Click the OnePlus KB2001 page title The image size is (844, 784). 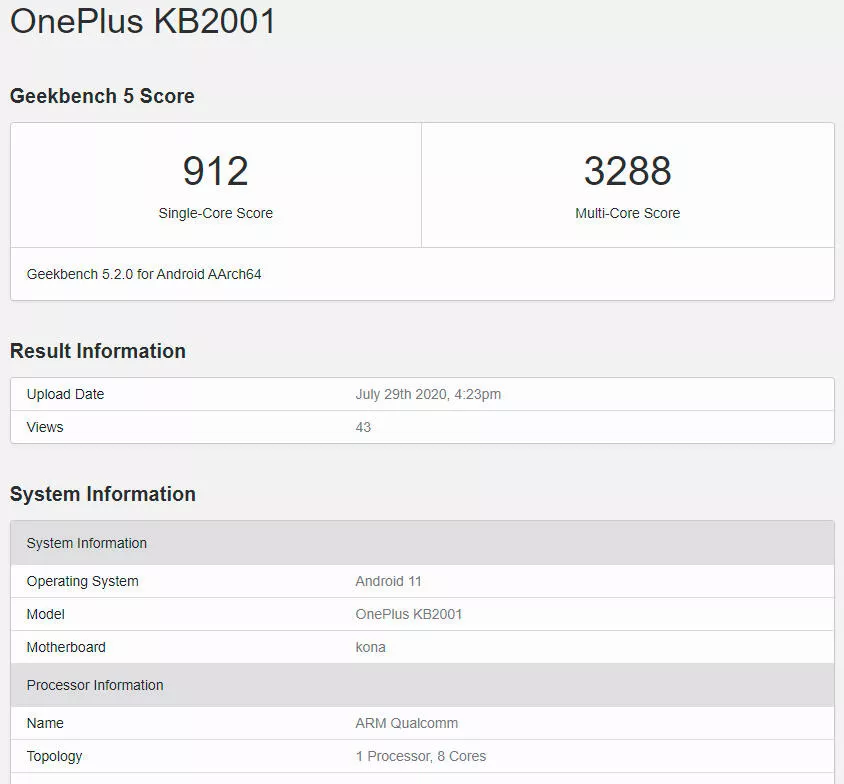[x=143, y=22]
